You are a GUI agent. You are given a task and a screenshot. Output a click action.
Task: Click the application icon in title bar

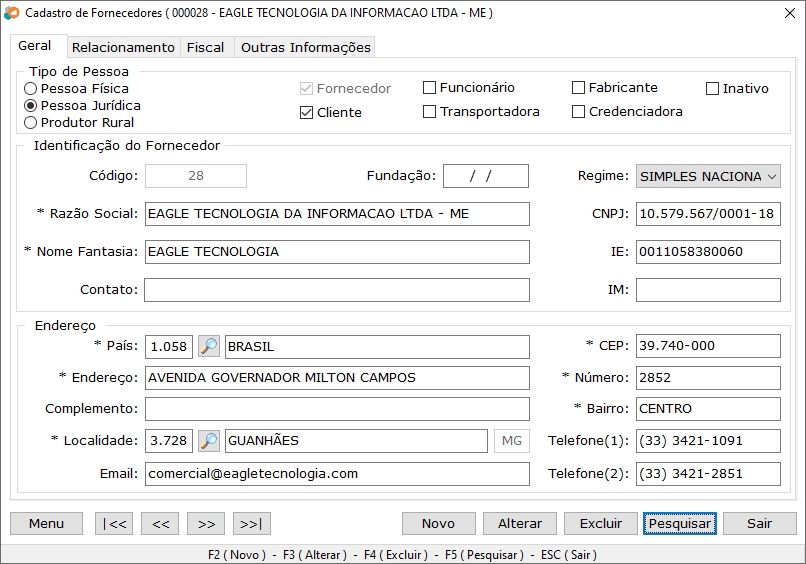click(x=12, y=13)
